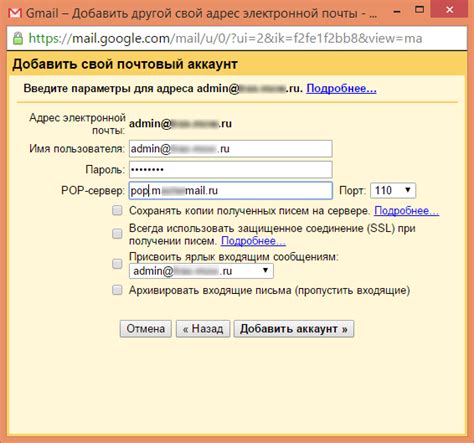This screenshot has height=443, width=474.
Task: Click the address bar URL
Action: tap(225, 38)
